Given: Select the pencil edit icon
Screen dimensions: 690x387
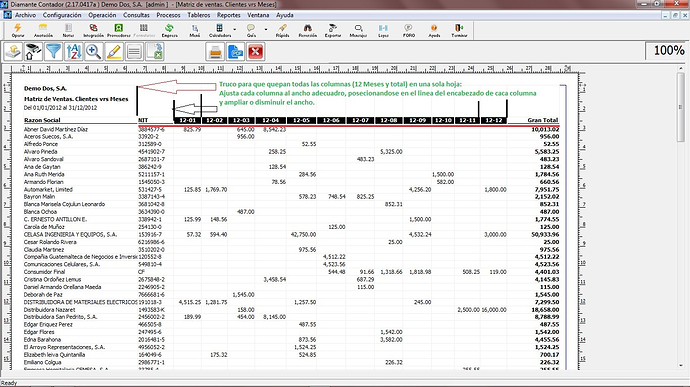Looking at the screenshot, I should coord(114,52).
